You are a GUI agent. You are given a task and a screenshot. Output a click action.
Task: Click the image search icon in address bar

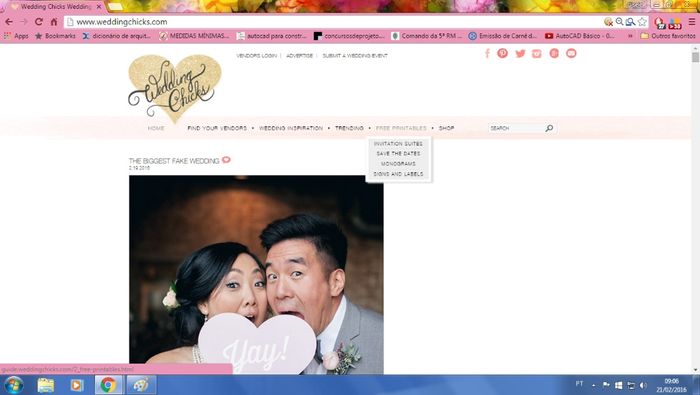[x=630, y=21]
